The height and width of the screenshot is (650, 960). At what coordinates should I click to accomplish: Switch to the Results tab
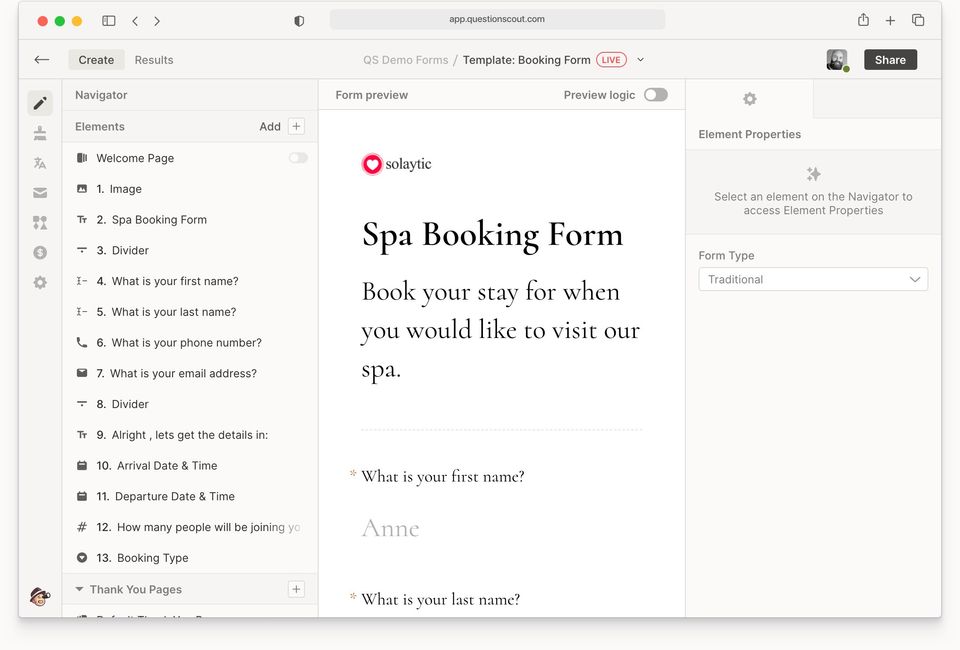pos(154,60)
